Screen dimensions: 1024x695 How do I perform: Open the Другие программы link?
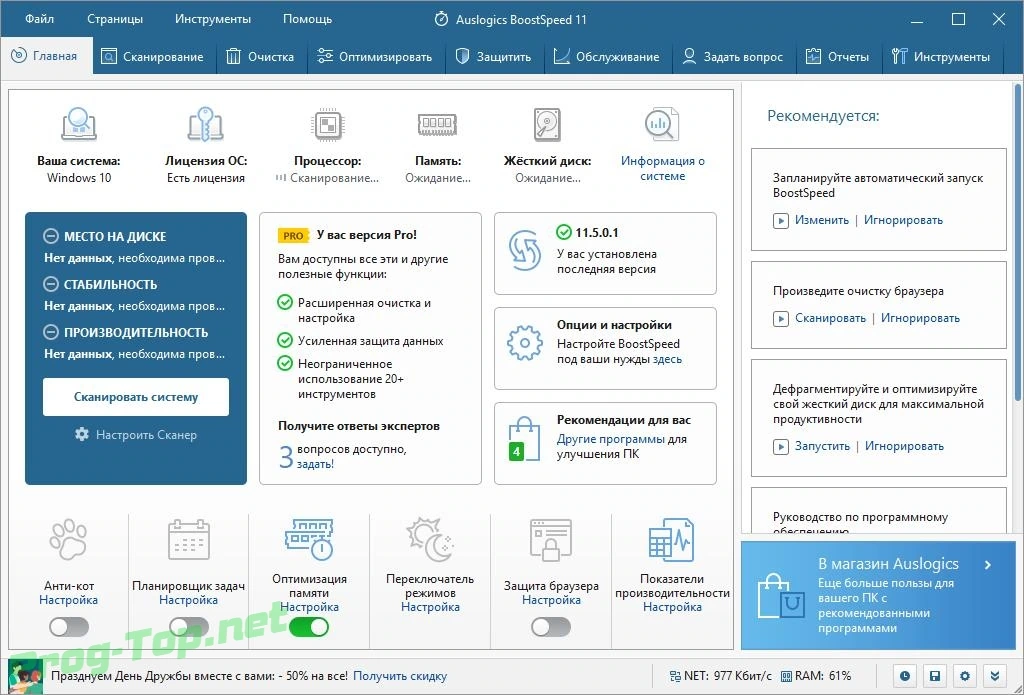611,439
